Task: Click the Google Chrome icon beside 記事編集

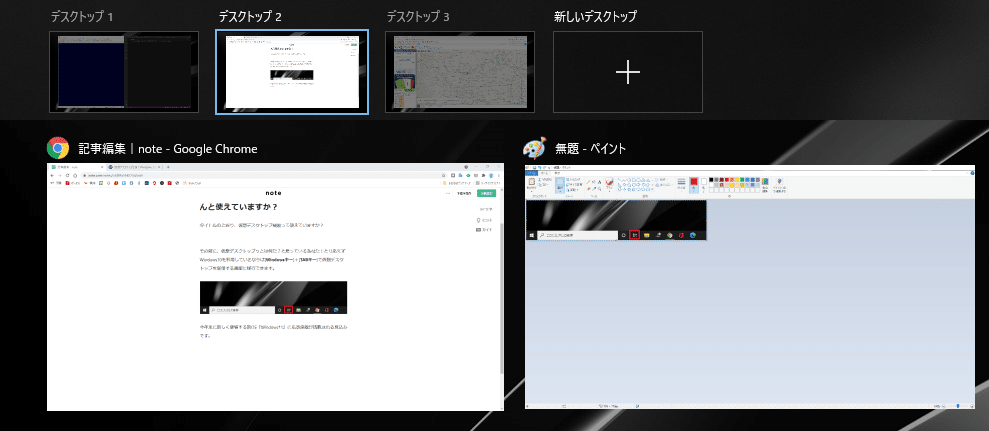Action: pyautogui.click(x=58, y=148)
